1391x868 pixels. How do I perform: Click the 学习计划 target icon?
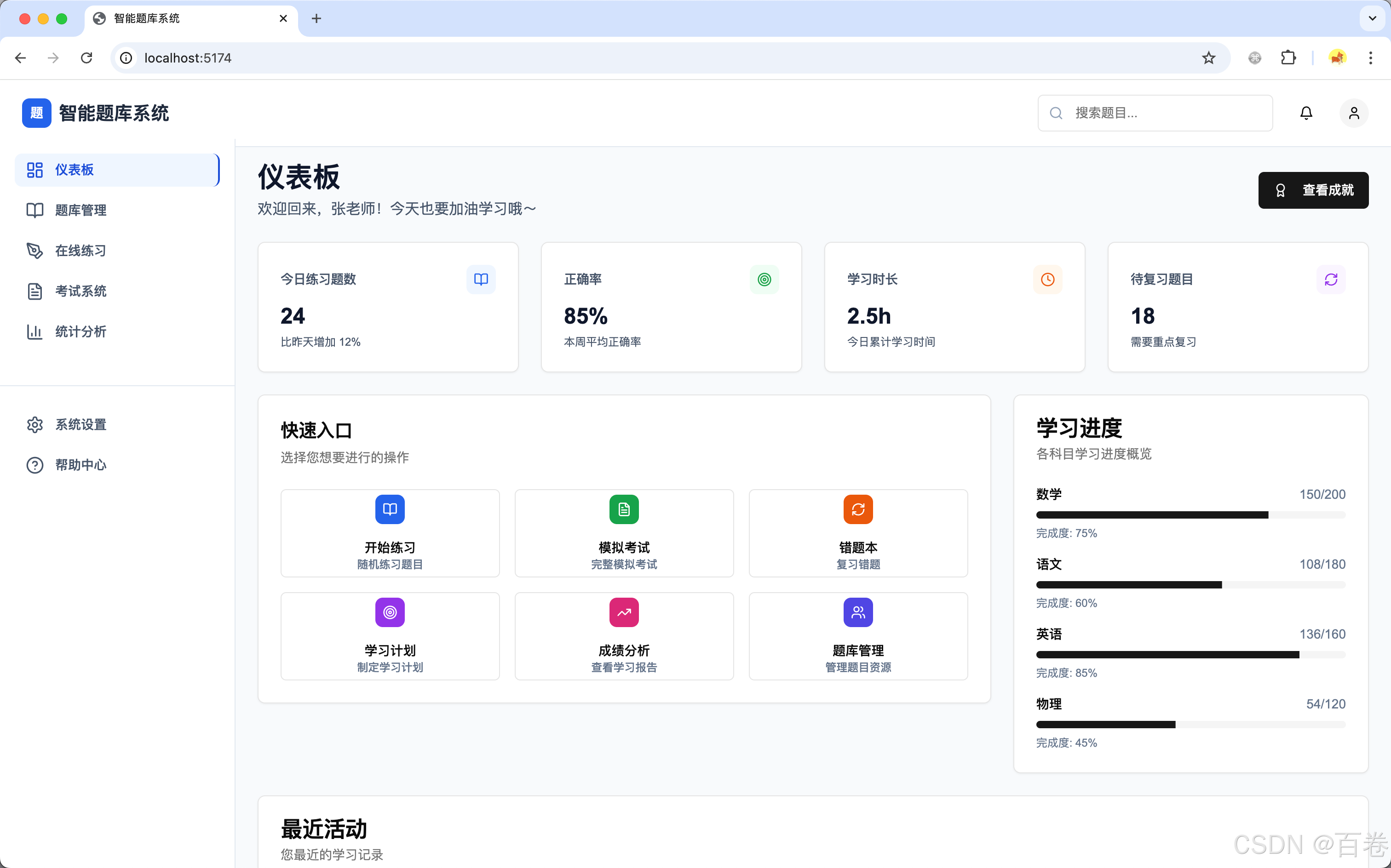pos(390,612)
